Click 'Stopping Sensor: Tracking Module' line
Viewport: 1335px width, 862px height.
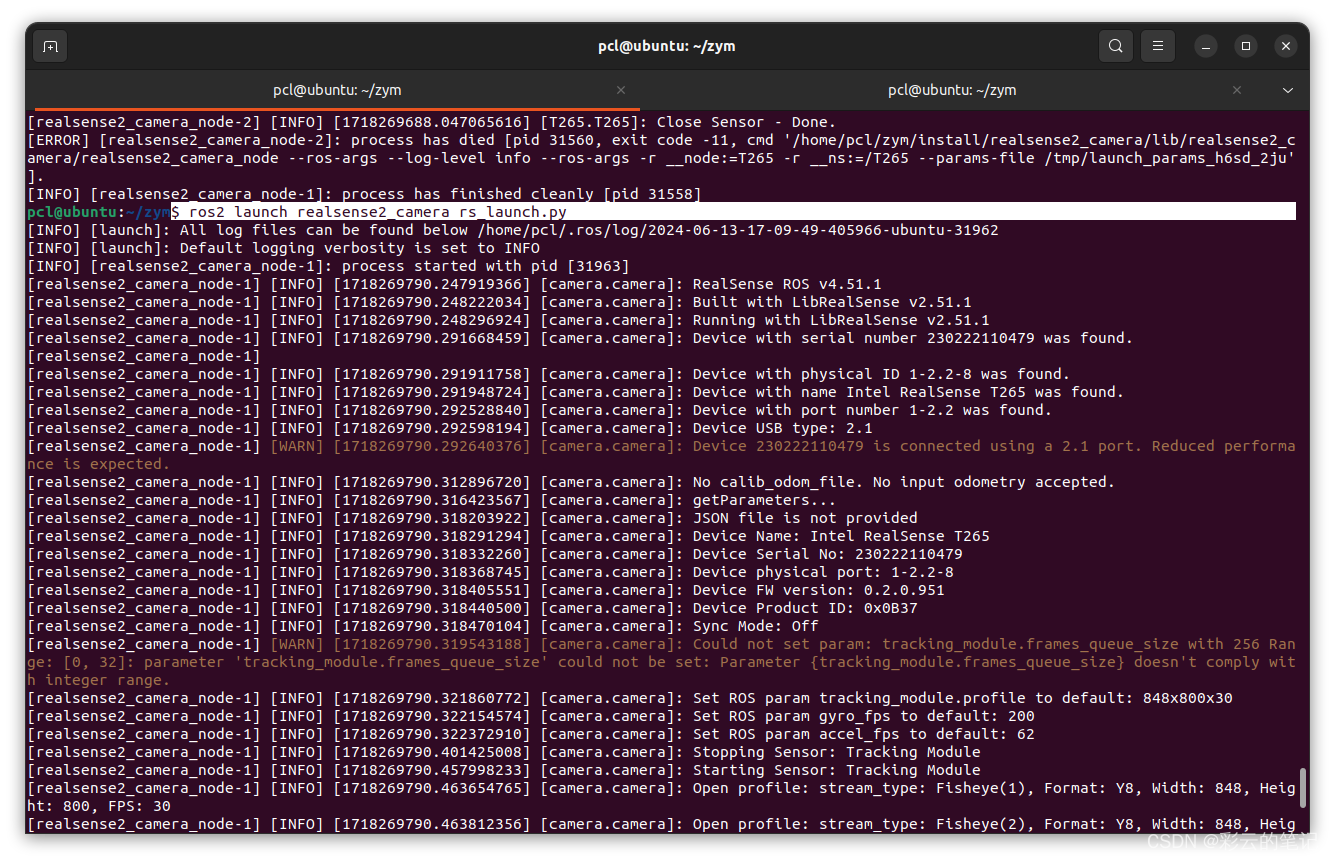point(504,752)
